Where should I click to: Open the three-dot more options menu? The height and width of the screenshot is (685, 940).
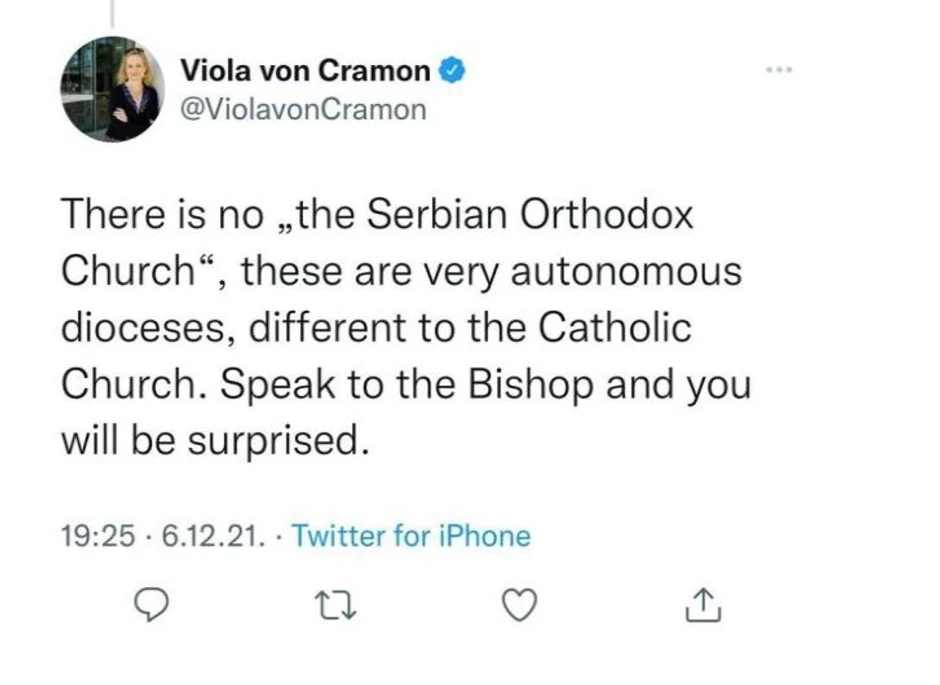click(x=779, y=71)
